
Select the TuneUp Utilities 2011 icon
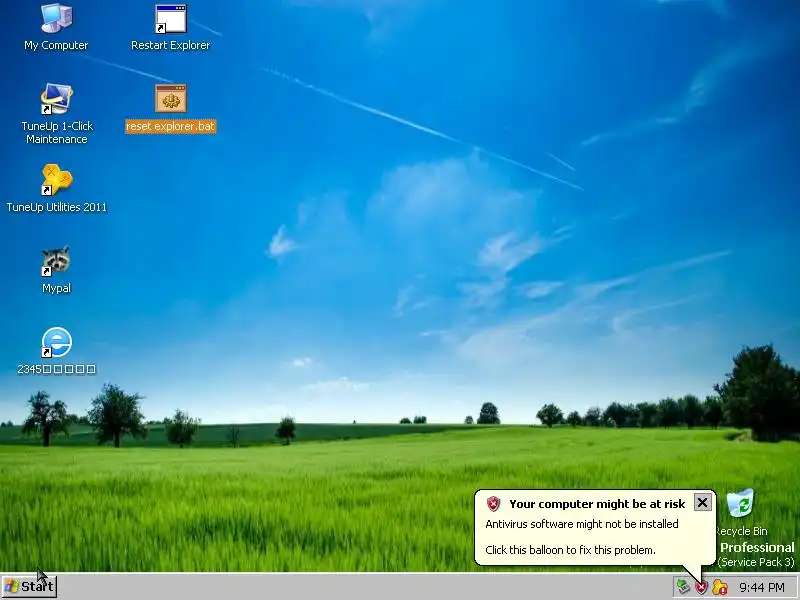56,180
